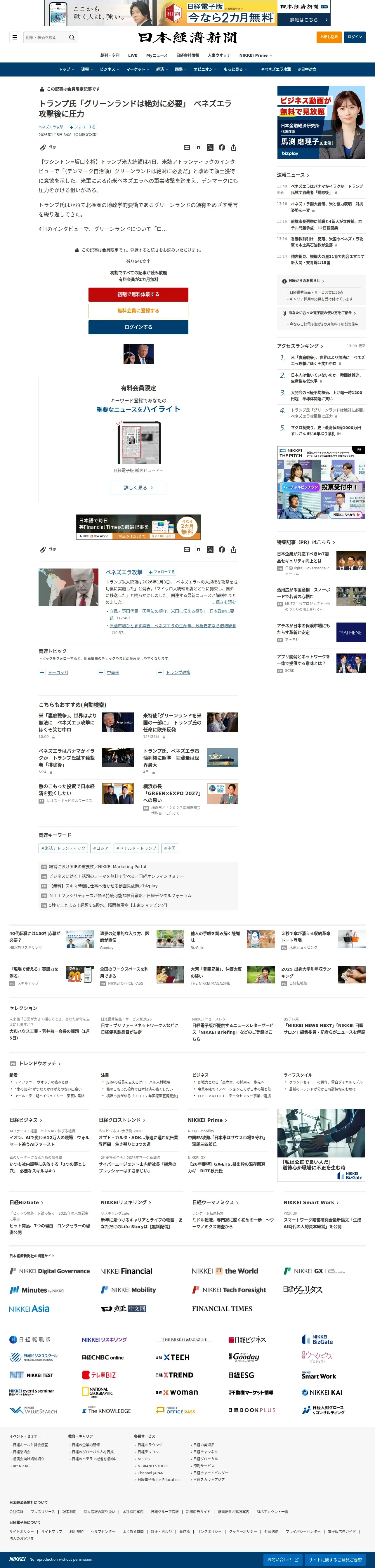This screenshot has width=375, height=1568.
Task: Open the LIVE menu item
Action: click(x=133, y=55)
